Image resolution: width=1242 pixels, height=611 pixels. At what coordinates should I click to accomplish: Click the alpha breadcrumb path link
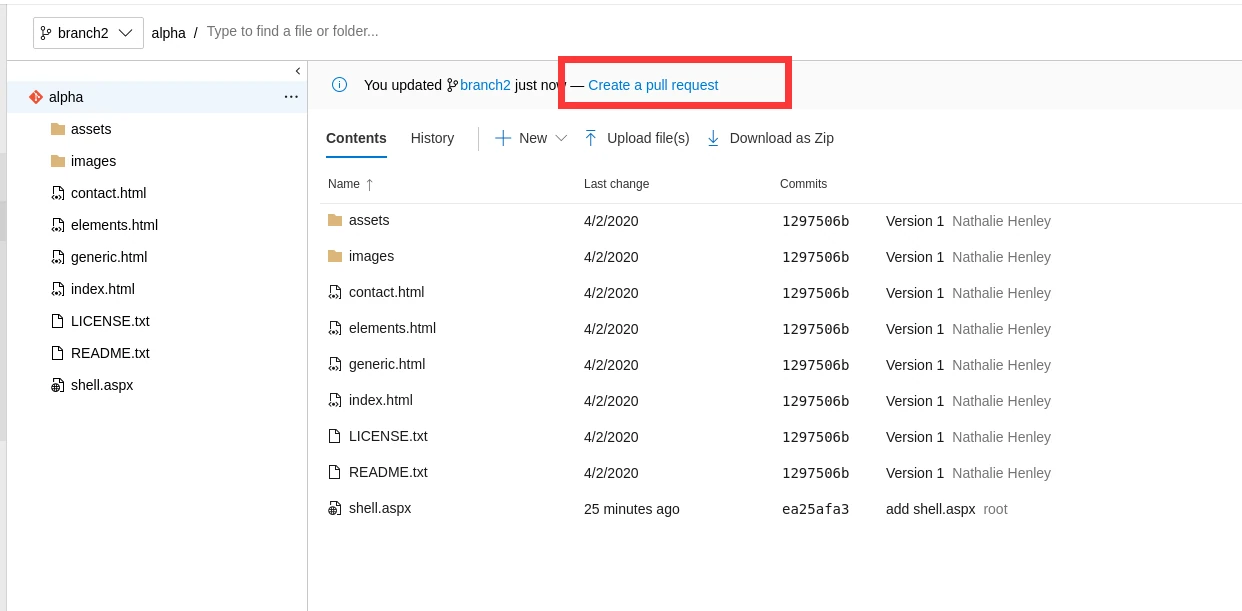pyautogui.click(x=168, y=33)
